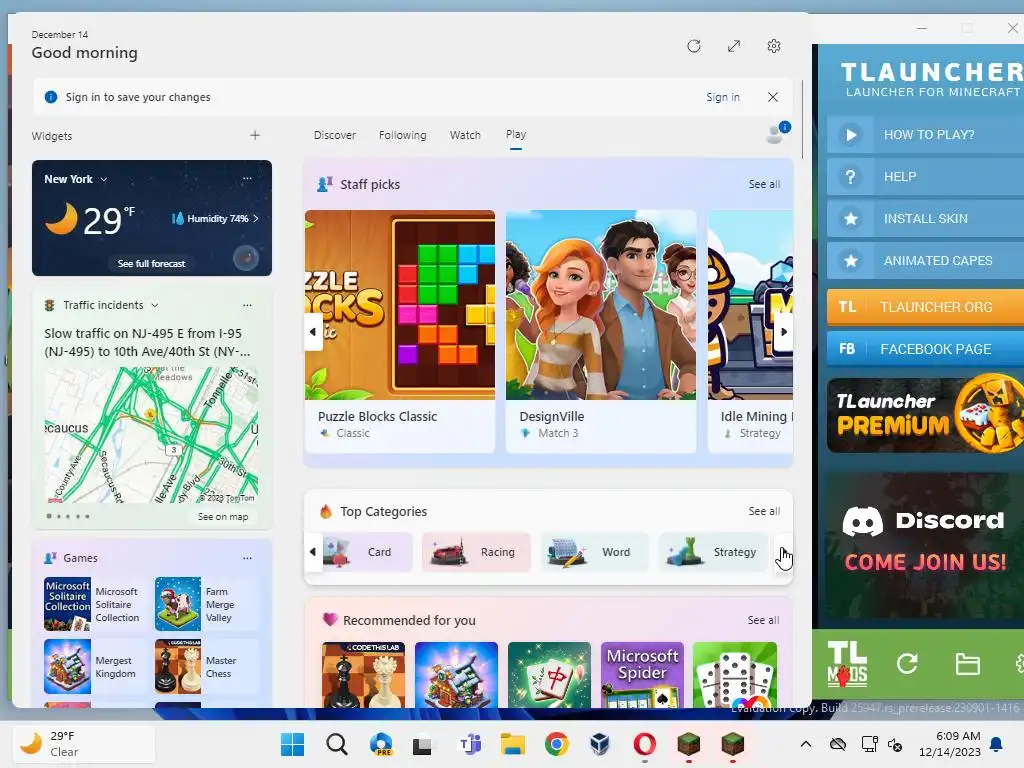Viewport: 1024px width, 768px height.
Task: Open recommended chess game thumbnail
Action: [x=364, y=675]
